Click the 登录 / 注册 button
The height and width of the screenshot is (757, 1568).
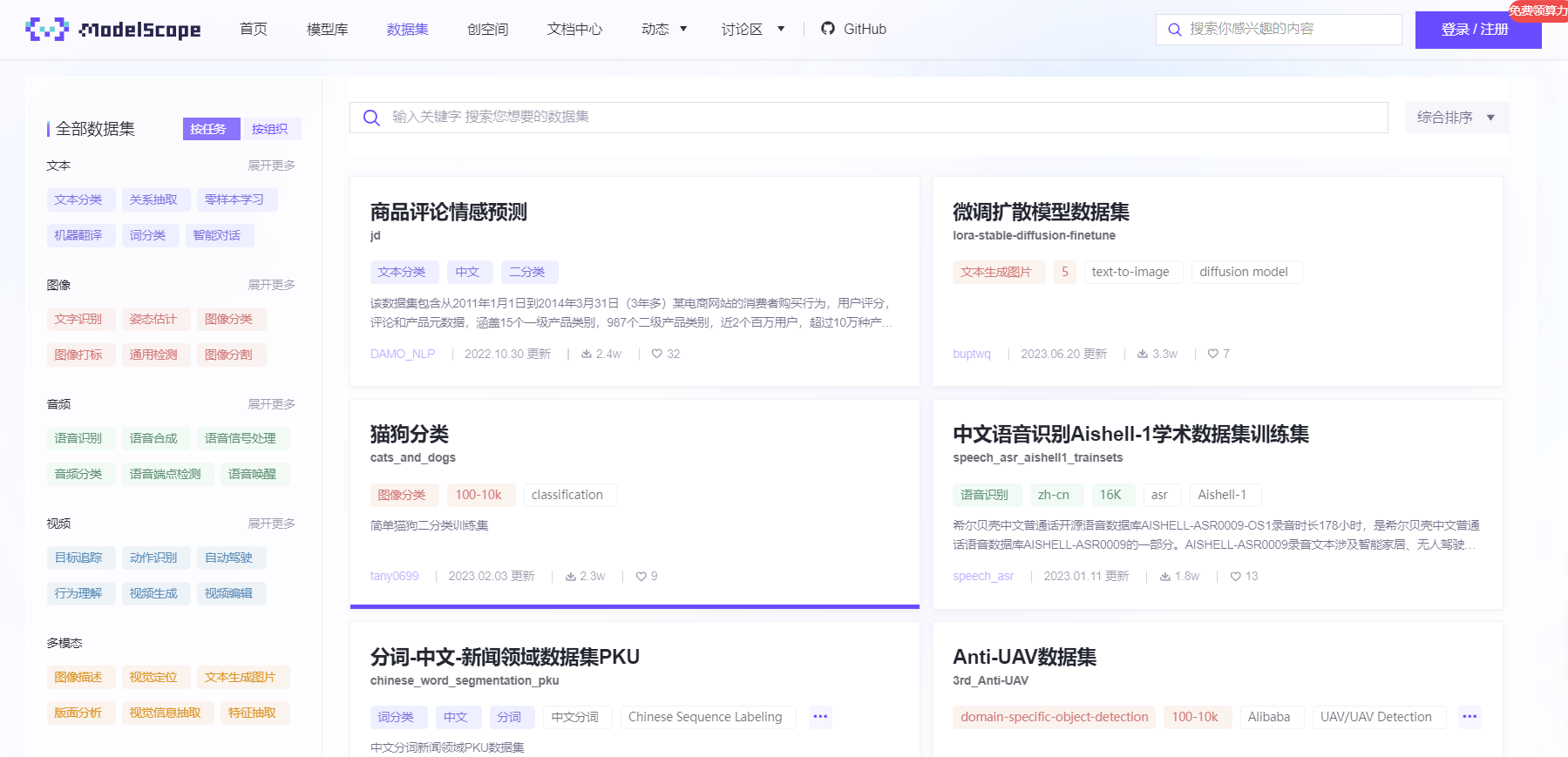[1475, 30]
